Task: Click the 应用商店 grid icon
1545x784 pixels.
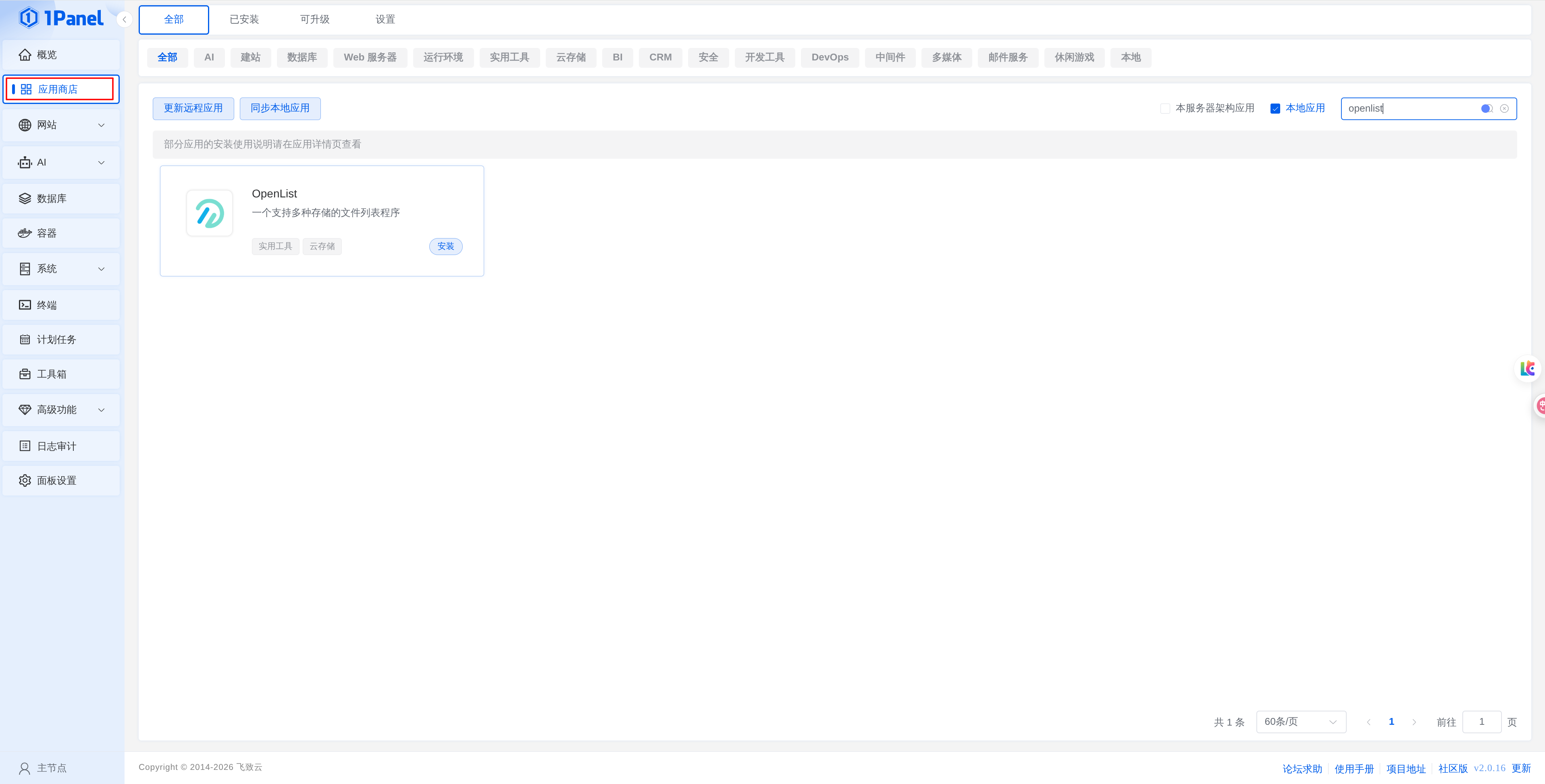Action: [x=26, y=89]
